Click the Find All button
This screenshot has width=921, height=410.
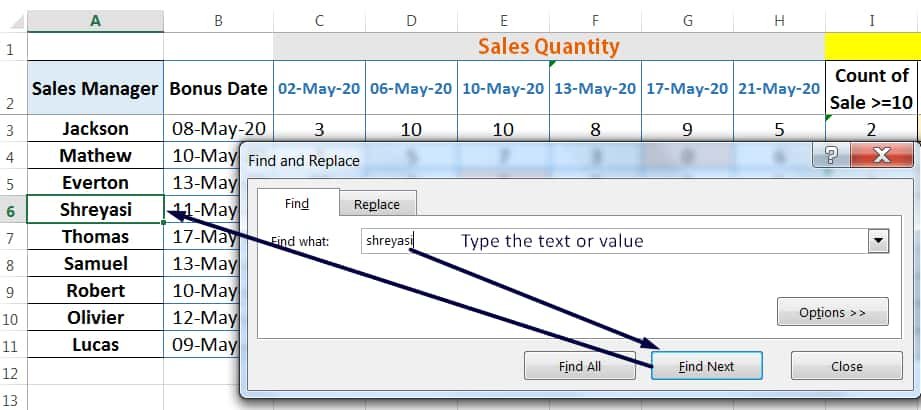click(580, 366)
